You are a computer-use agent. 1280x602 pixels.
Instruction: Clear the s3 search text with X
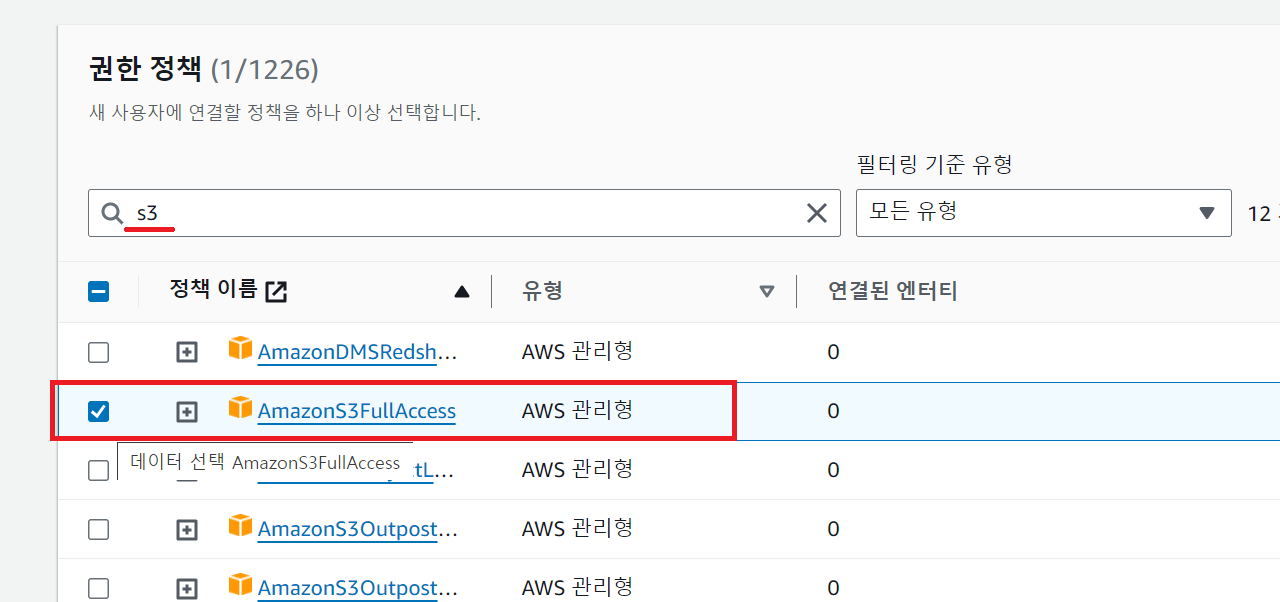coord(817,213)
